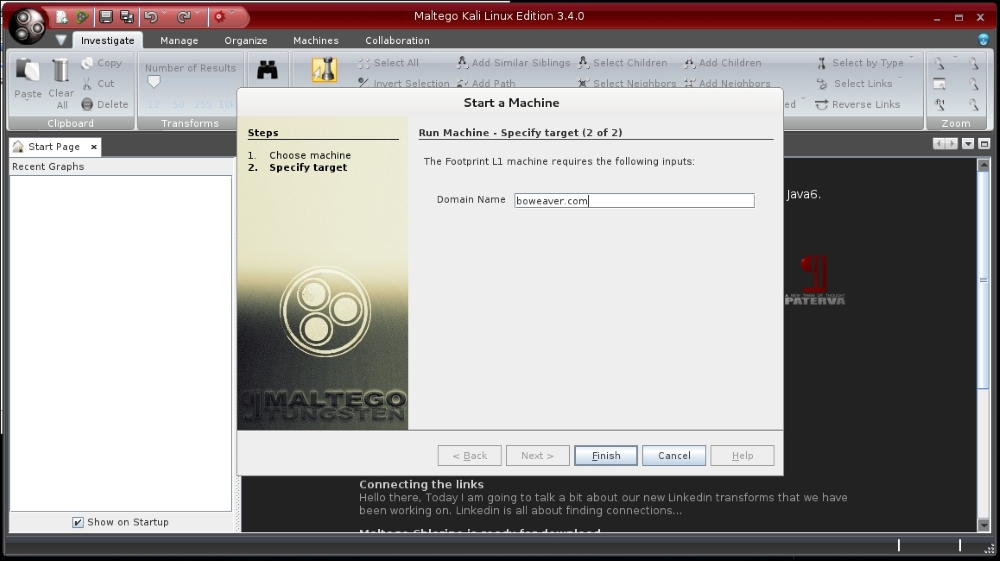
Task: Open the redo history dropdown arrow
Action: tap(197, 13)
